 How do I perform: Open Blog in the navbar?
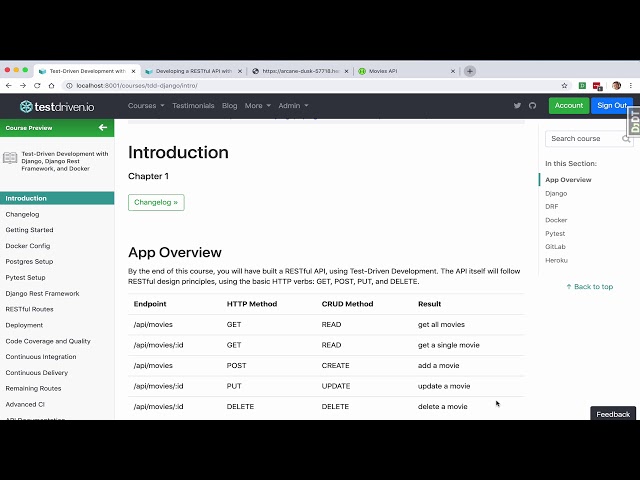tap(229, 105)
